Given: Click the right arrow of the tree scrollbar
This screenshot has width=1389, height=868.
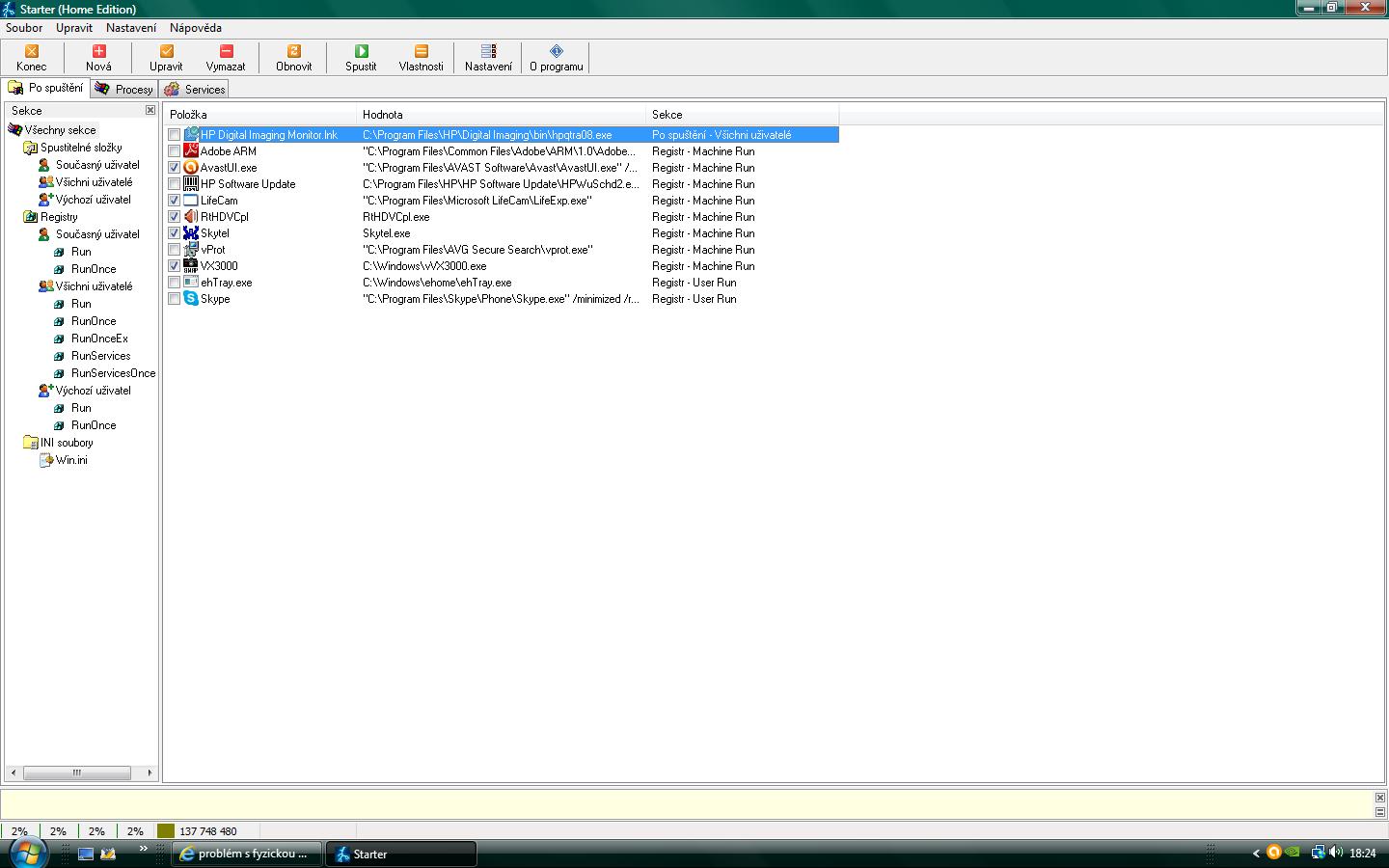Looking at the screenshot, I should coord(150,773).
